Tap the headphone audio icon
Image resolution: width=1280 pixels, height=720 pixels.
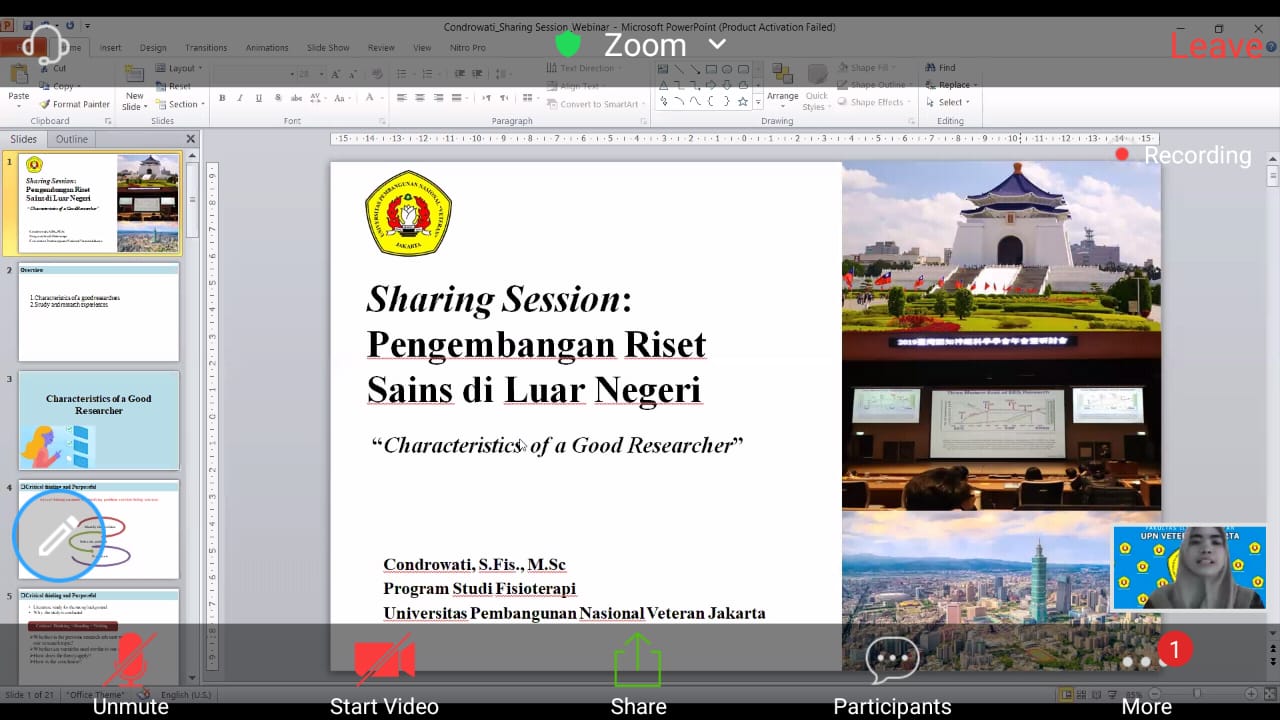[45, 45]
